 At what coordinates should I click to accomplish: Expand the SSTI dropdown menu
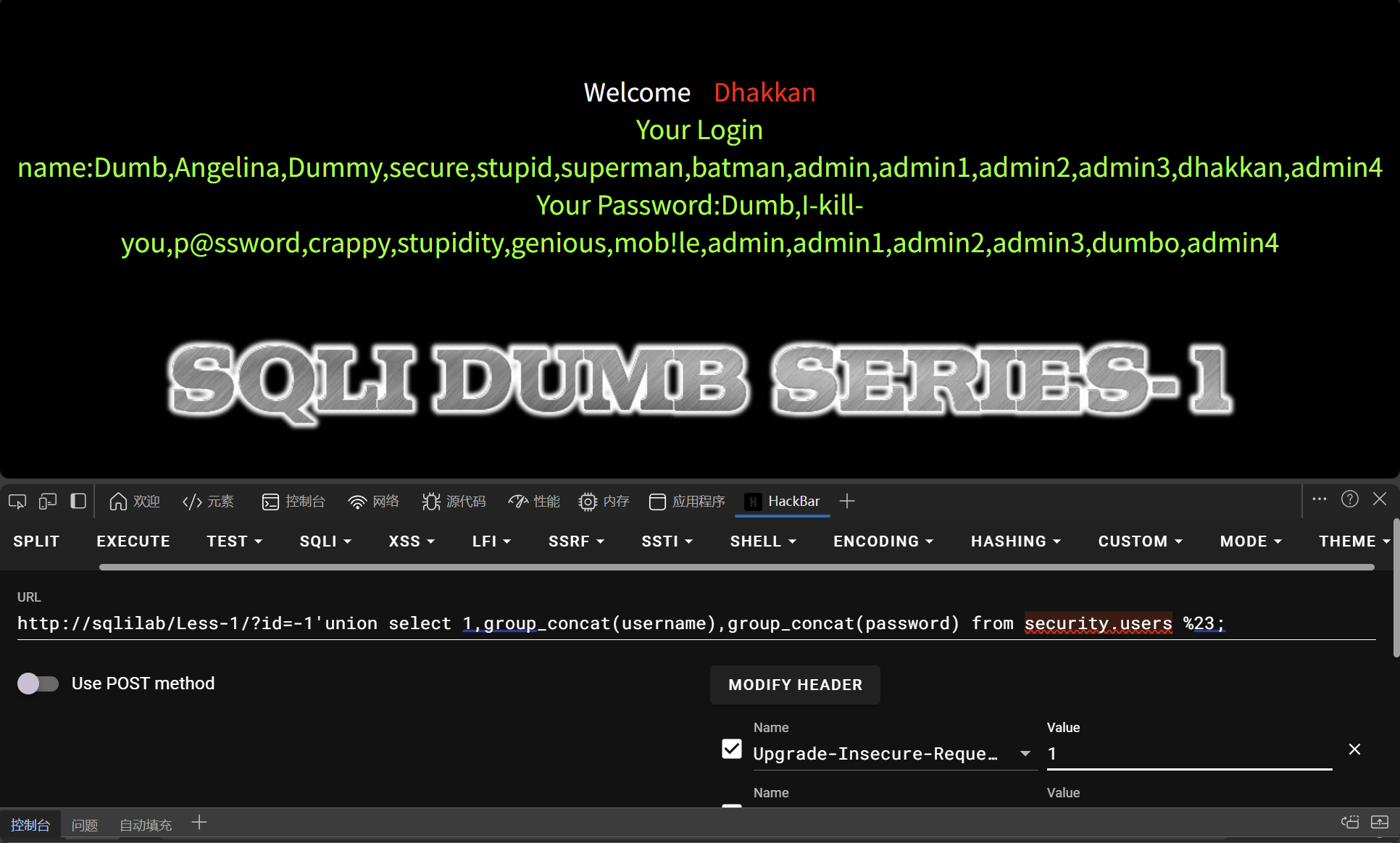click(x=667, y=541)
